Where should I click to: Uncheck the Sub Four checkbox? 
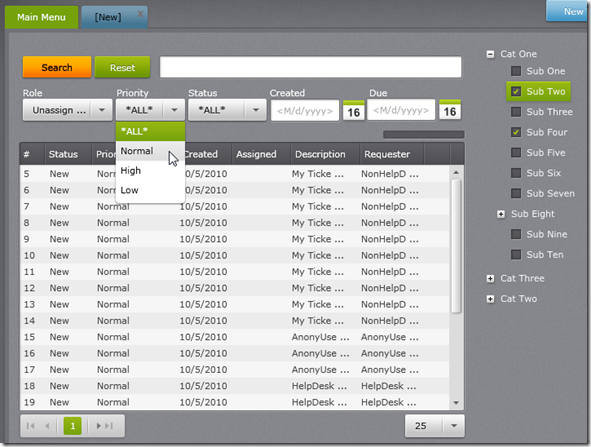(516, 132)
